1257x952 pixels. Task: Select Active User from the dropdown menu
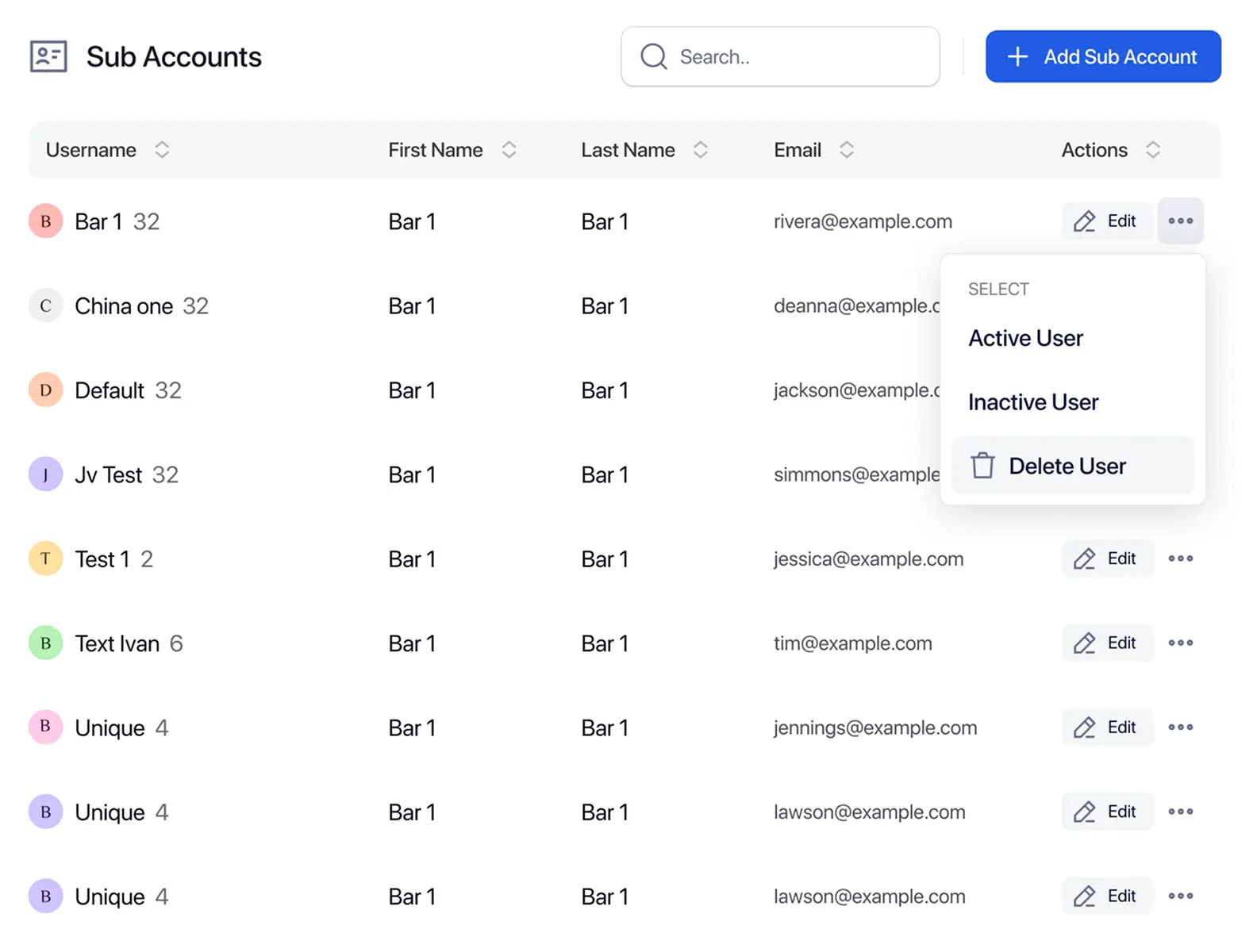tap(1025, 338)
